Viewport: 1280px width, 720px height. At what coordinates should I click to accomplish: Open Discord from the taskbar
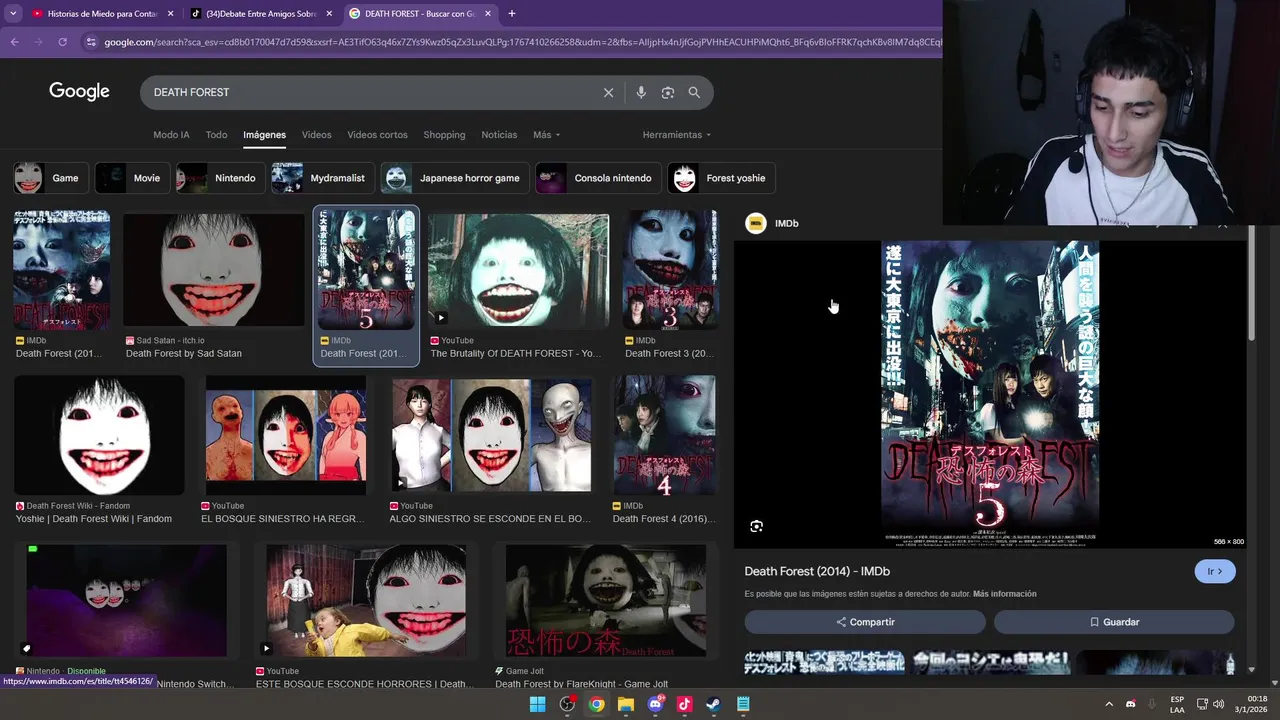pos(655,704)
